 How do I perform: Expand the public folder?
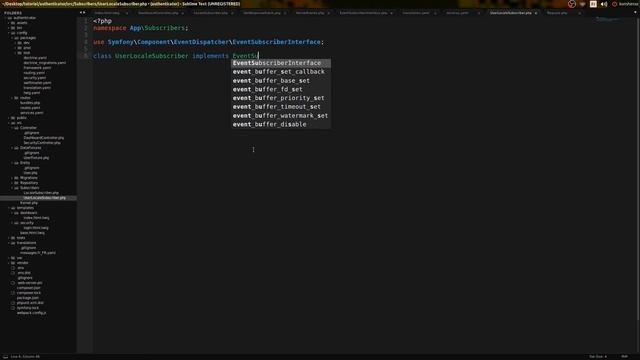coord(9,118)
